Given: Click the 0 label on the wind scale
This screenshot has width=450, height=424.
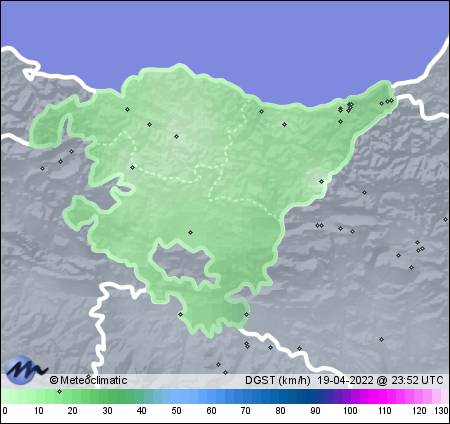Looking at the screenshot, I should (5, 411).
